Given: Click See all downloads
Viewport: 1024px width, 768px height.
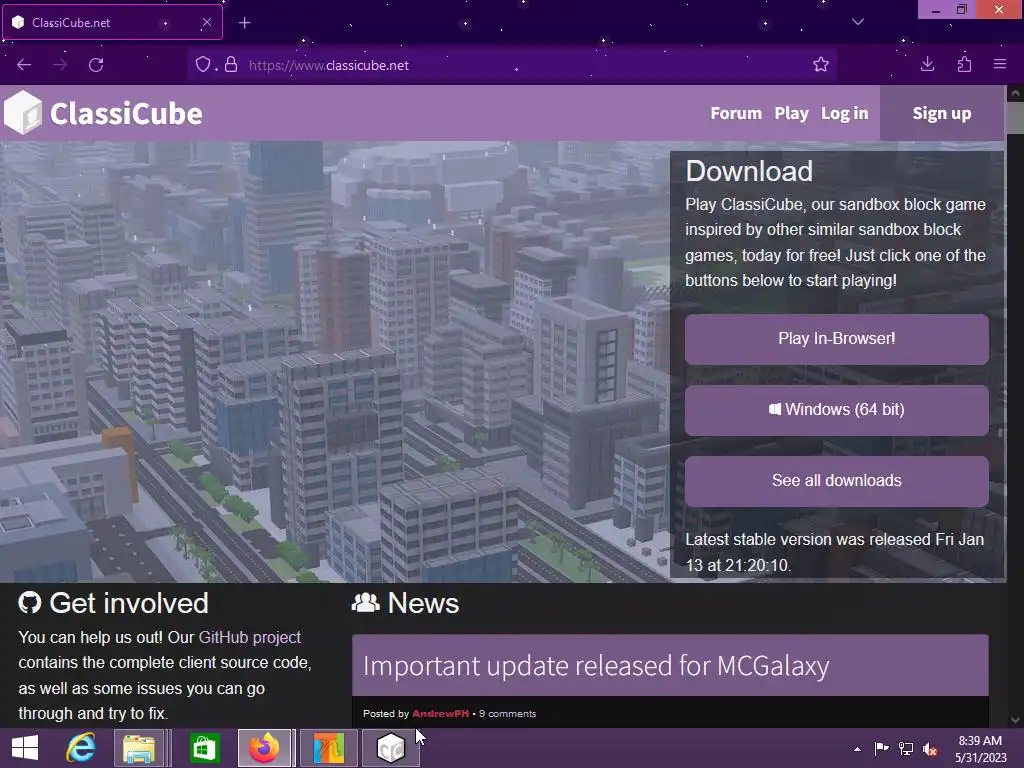Looking at the screenshot, I should (x=837, y=481).
